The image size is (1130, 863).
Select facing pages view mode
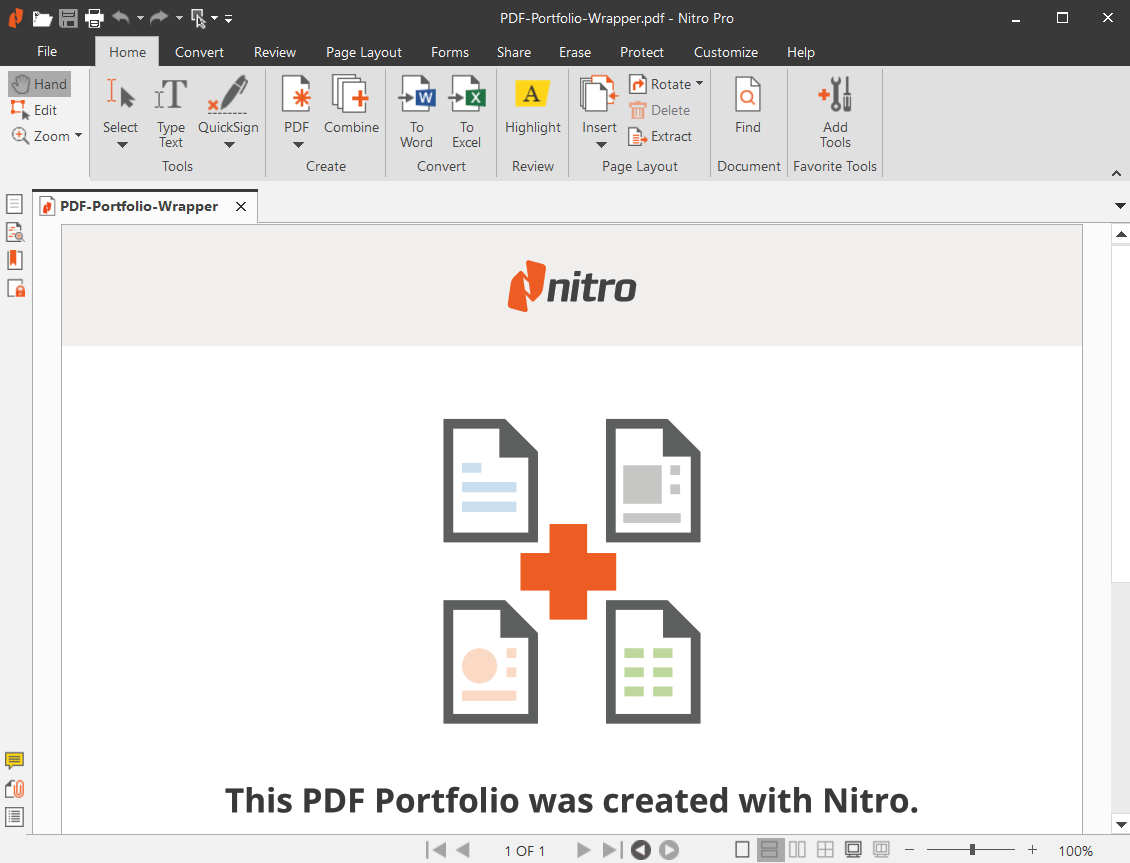click(797, 850)
